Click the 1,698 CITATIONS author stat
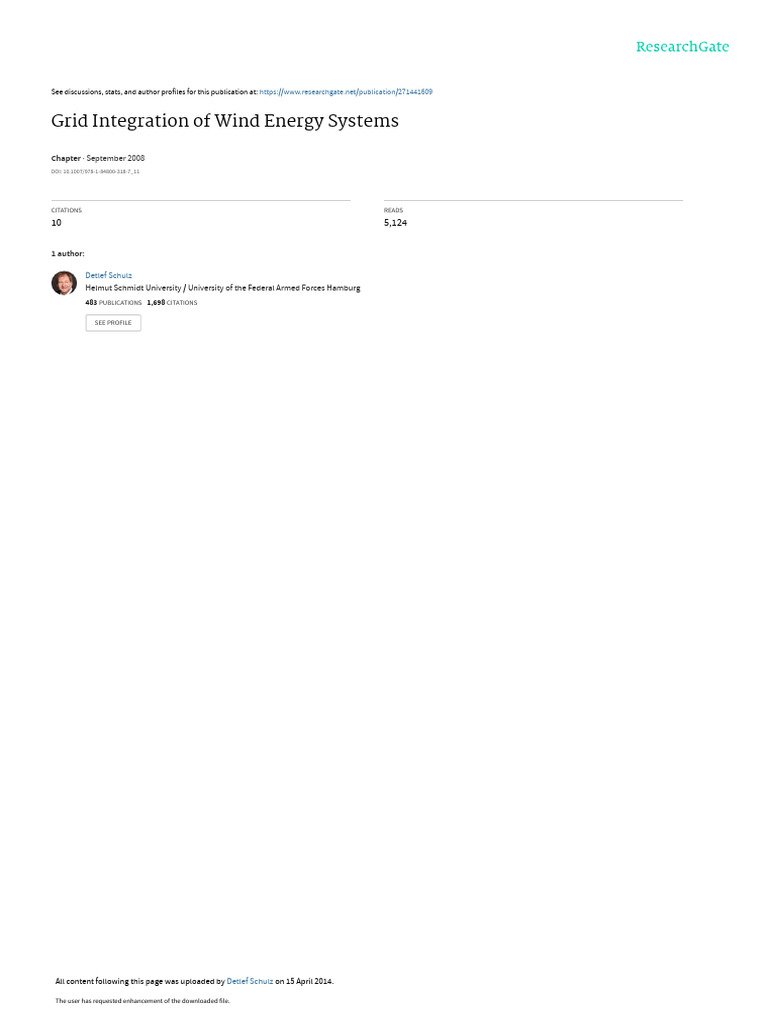768x1024 pixels. point(172,303)
